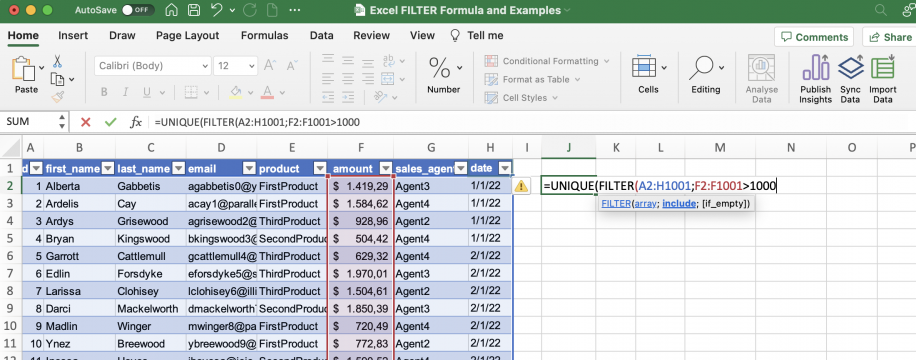The height and width of the screenshot is (360, 916).
Task: Click the Copy icon
Action: (x=57, y=79)
